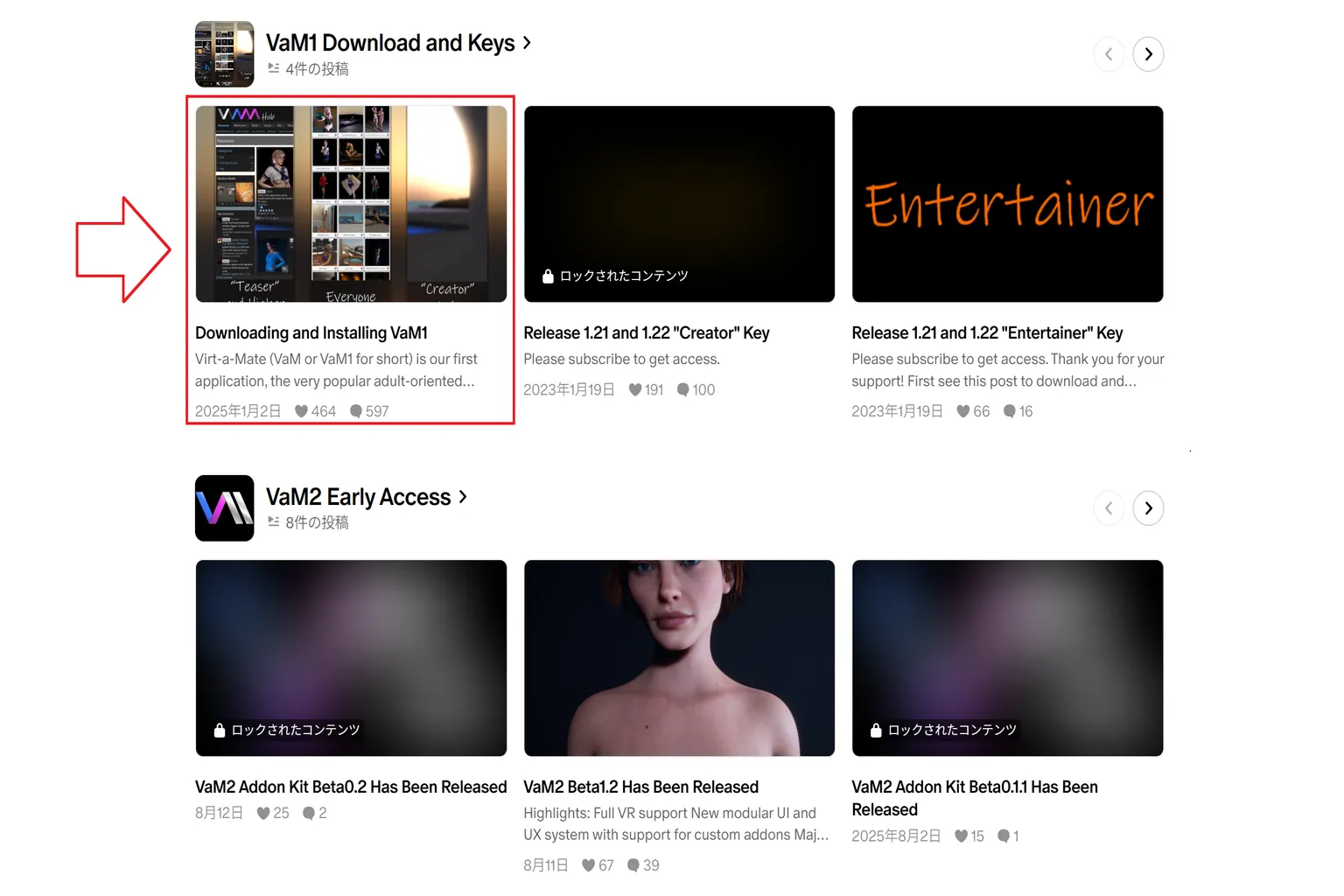Click the heart icon with 191 likes
The width and height of the screenshot is (1344, 896).
[x=635, y=389]
